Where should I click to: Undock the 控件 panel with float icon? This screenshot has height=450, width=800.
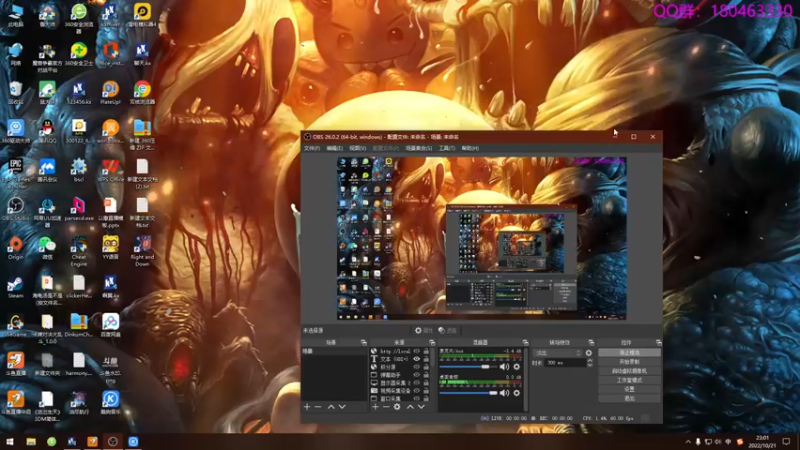[658, 342]
